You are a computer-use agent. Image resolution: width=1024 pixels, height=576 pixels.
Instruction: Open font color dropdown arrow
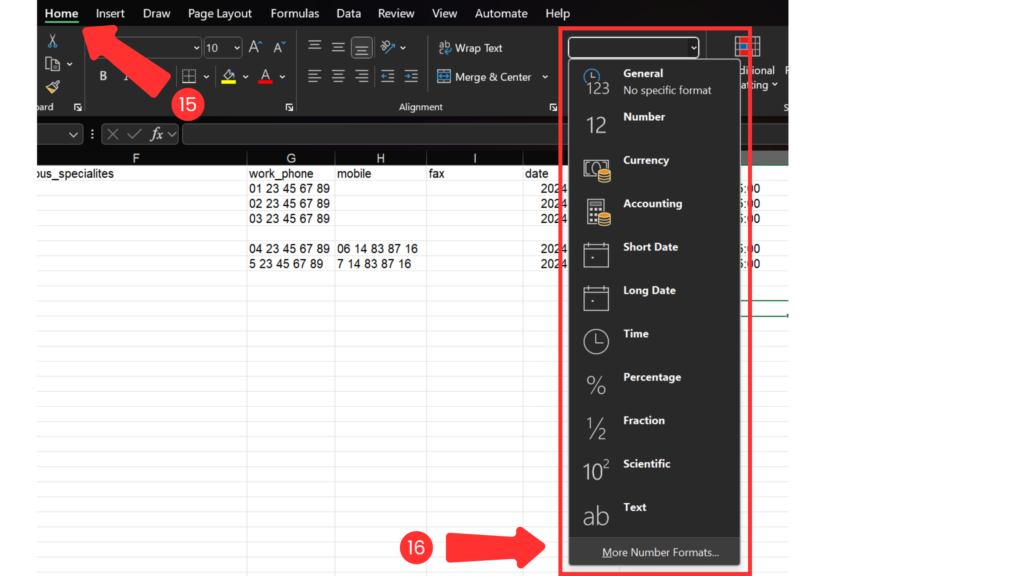(x=282, y=76)
